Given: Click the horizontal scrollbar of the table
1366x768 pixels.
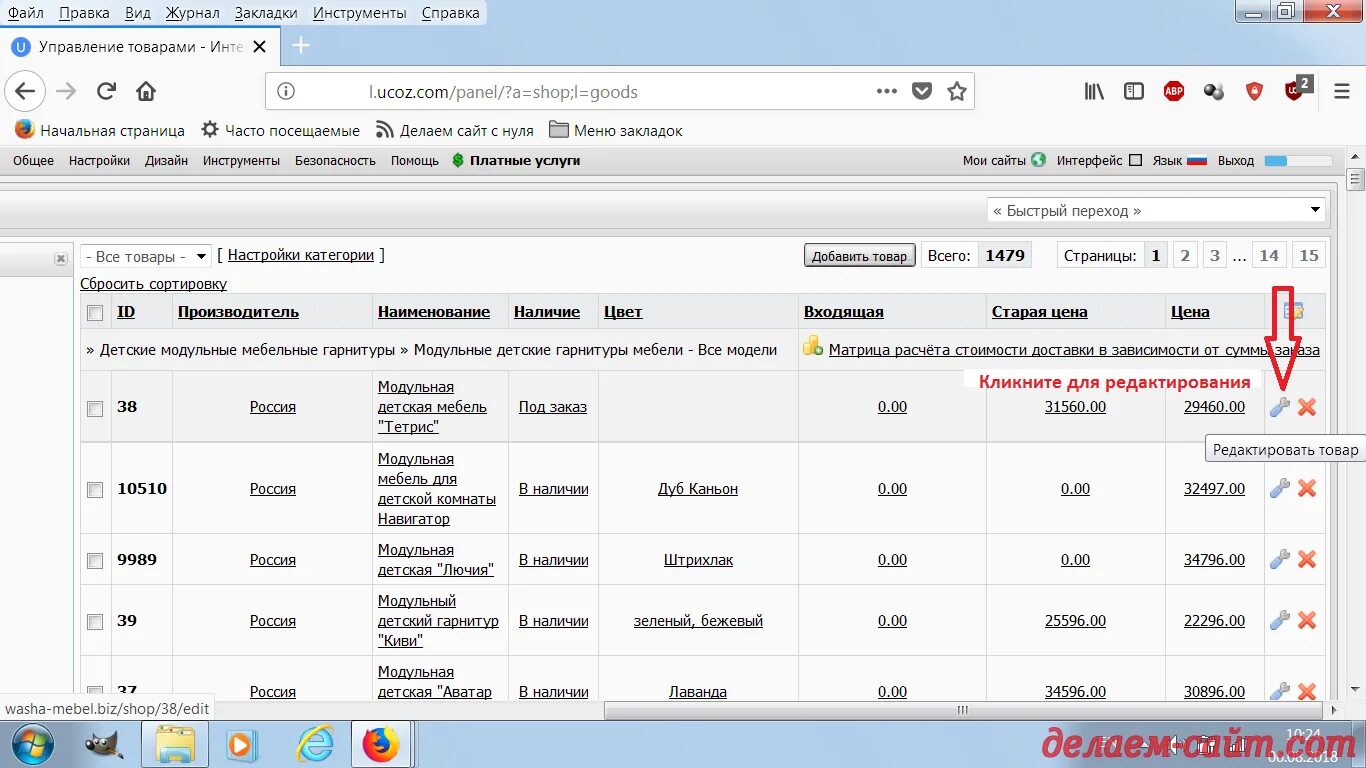Looking at the screenshot, I should (964, 710).
